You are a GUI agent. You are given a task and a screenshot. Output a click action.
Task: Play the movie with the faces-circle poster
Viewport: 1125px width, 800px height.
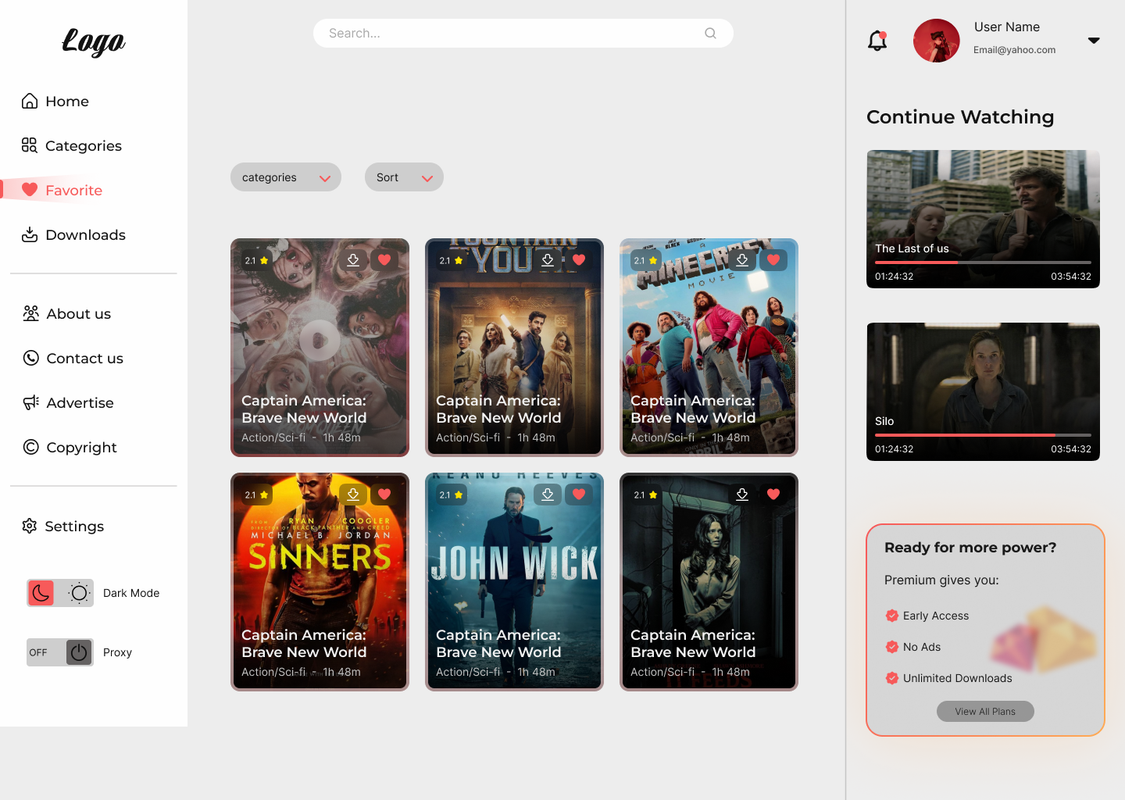coord(319,339)
